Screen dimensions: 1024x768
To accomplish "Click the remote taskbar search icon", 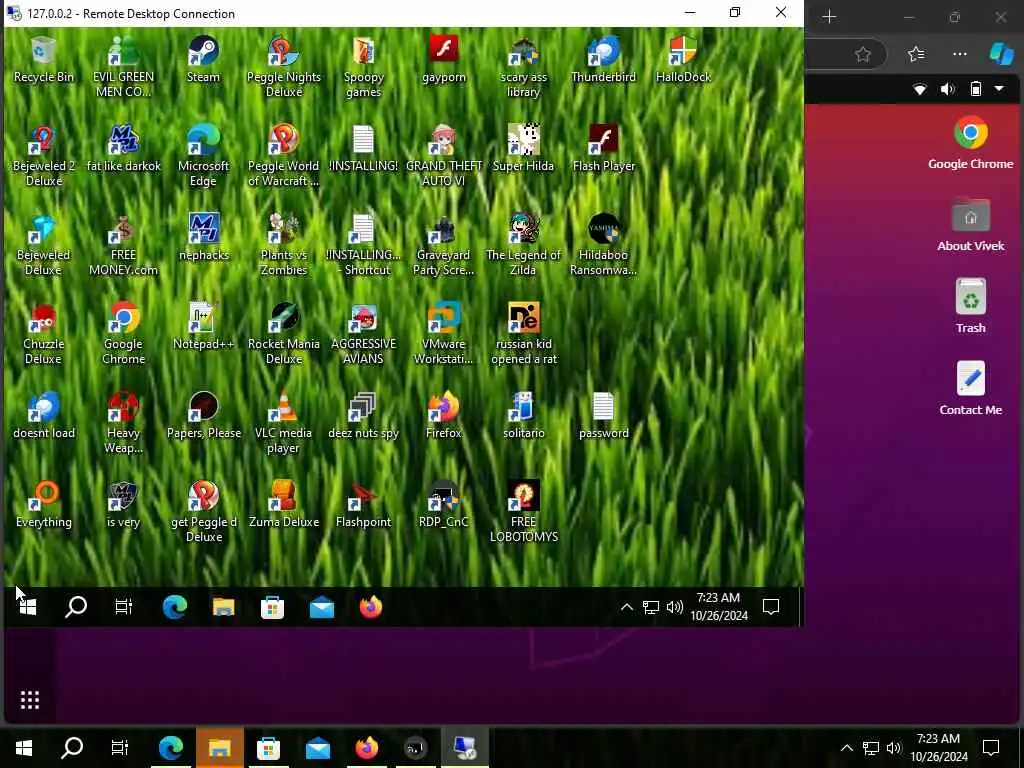I will 76,607.
